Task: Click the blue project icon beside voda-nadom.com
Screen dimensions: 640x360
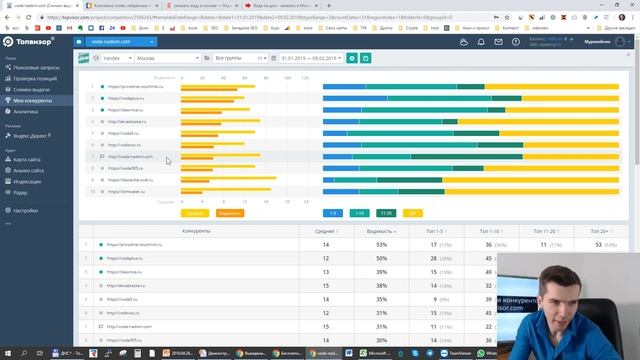Action: [x=79, y=42]
